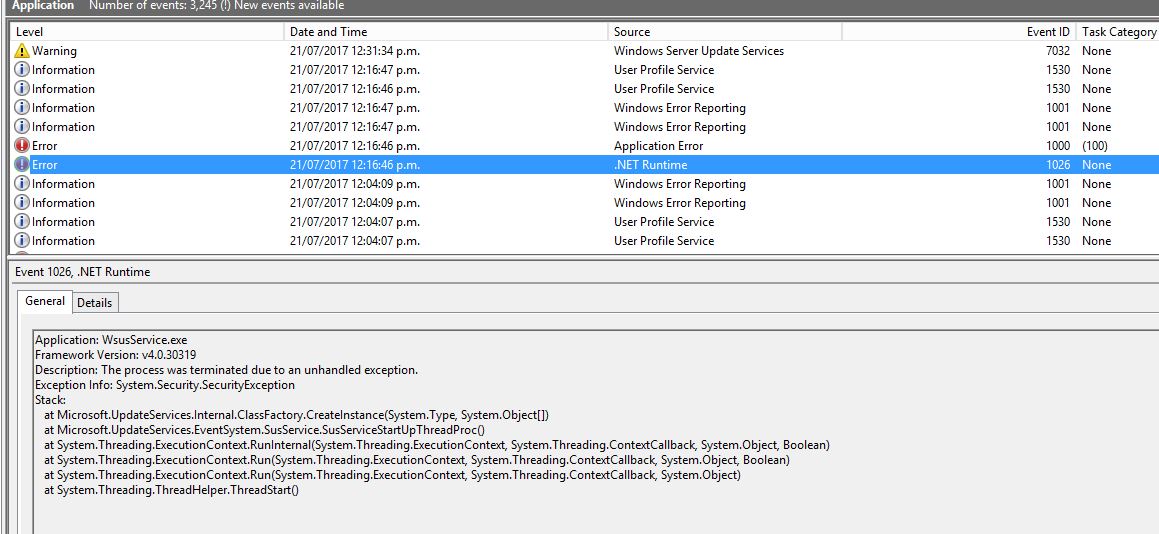1159x534 pixels.
Task: Sort by the Level column header
Action: (147, 32)
